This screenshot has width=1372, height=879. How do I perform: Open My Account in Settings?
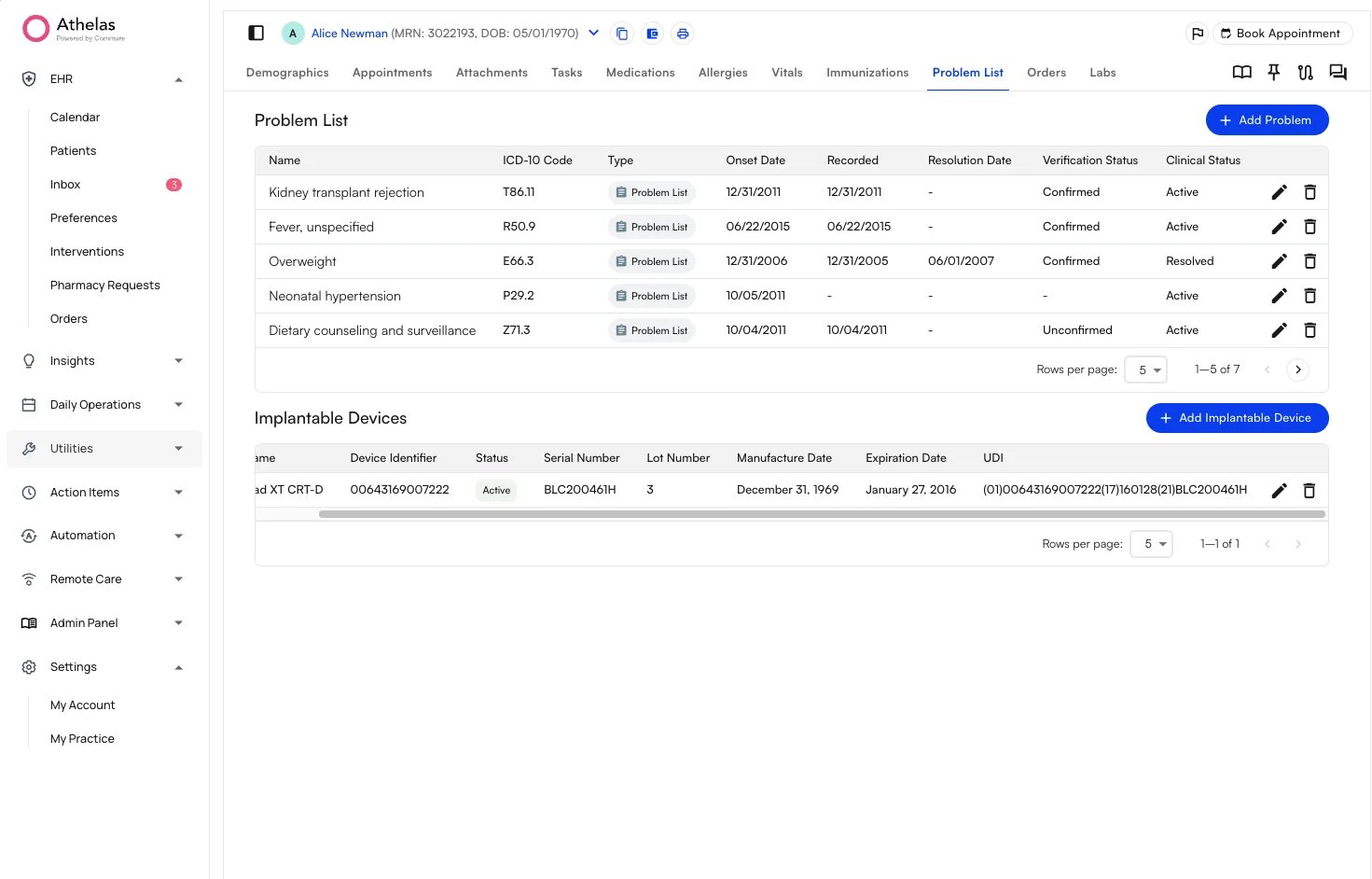[x=83, y=705]
